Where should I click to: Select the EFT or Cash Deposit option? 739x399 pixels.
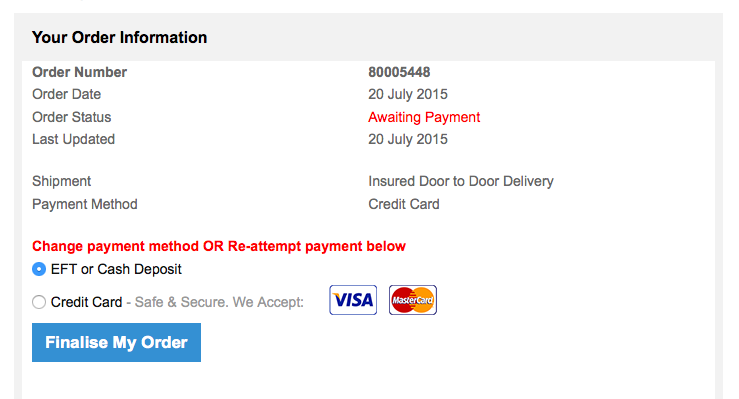coord(39,269)
